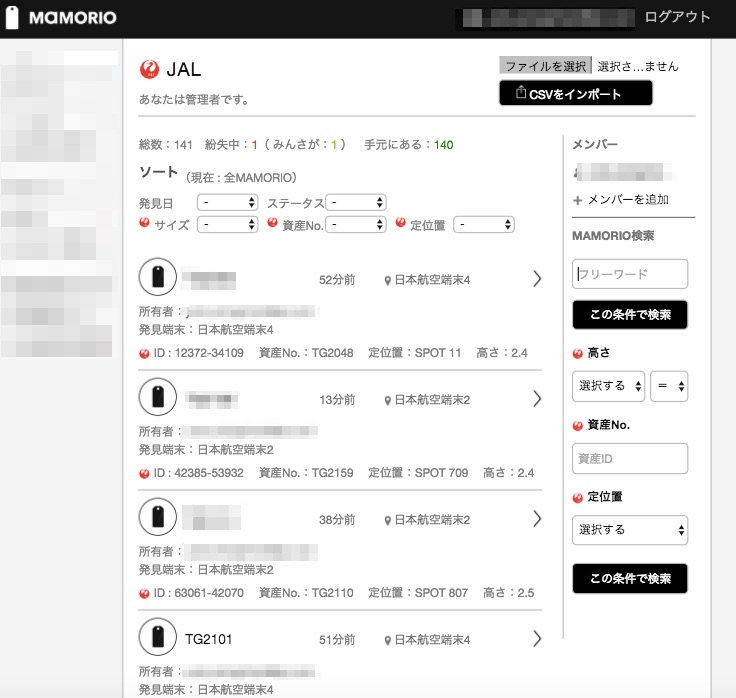Open 発見日 sort dropdown
The height and width of the screenshot is (698, 736).
[228, 203]
